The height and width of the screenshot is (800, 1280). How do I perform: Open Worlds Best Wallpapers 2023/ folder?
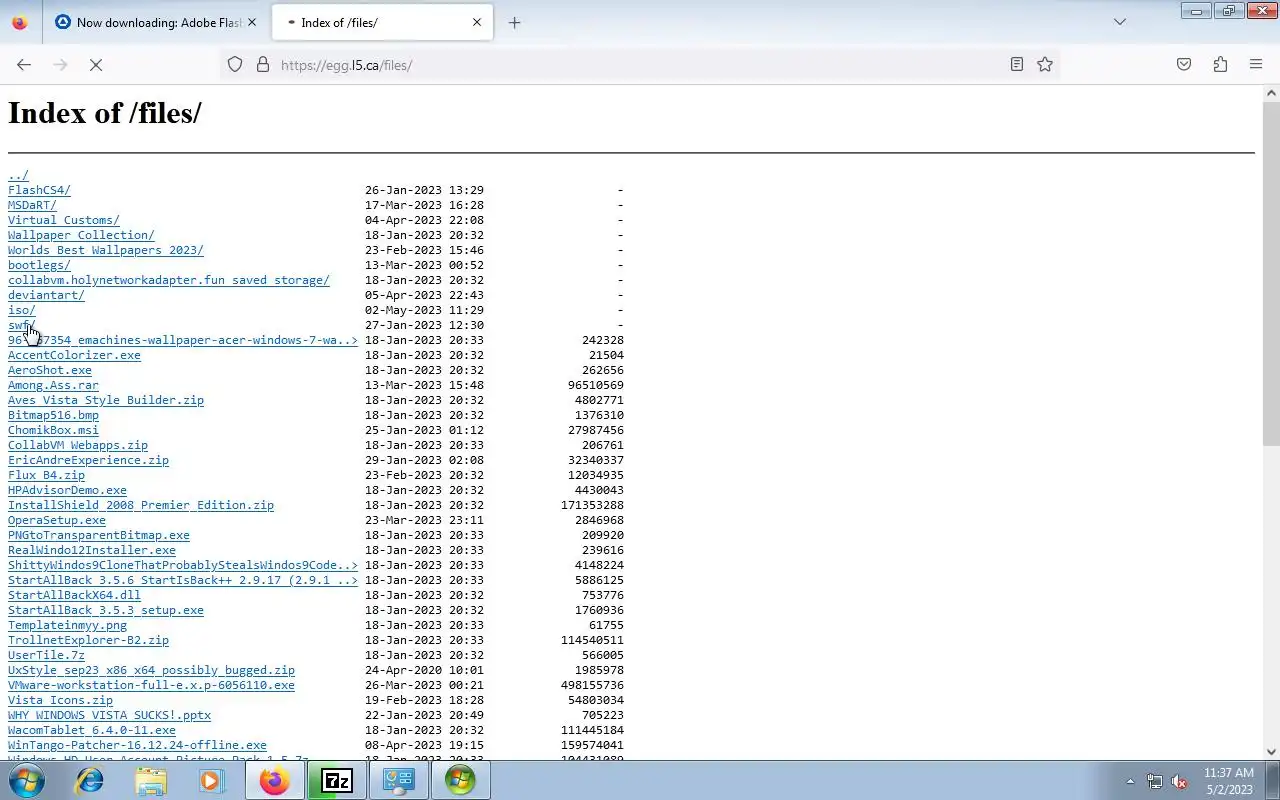[x=106, y=250]
